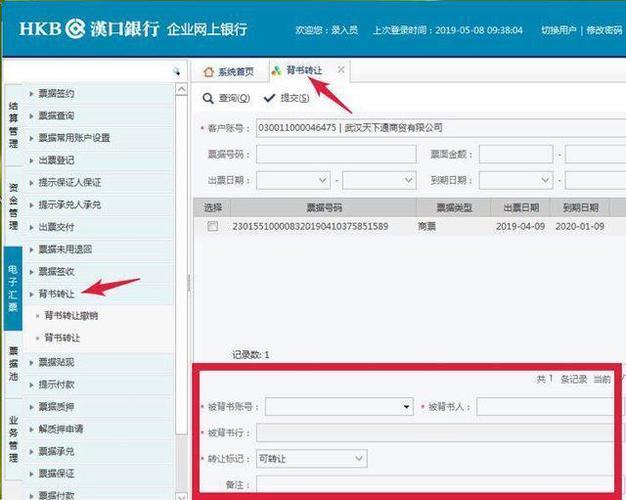Click the 查询(Q) button

(x=226, y=98)
